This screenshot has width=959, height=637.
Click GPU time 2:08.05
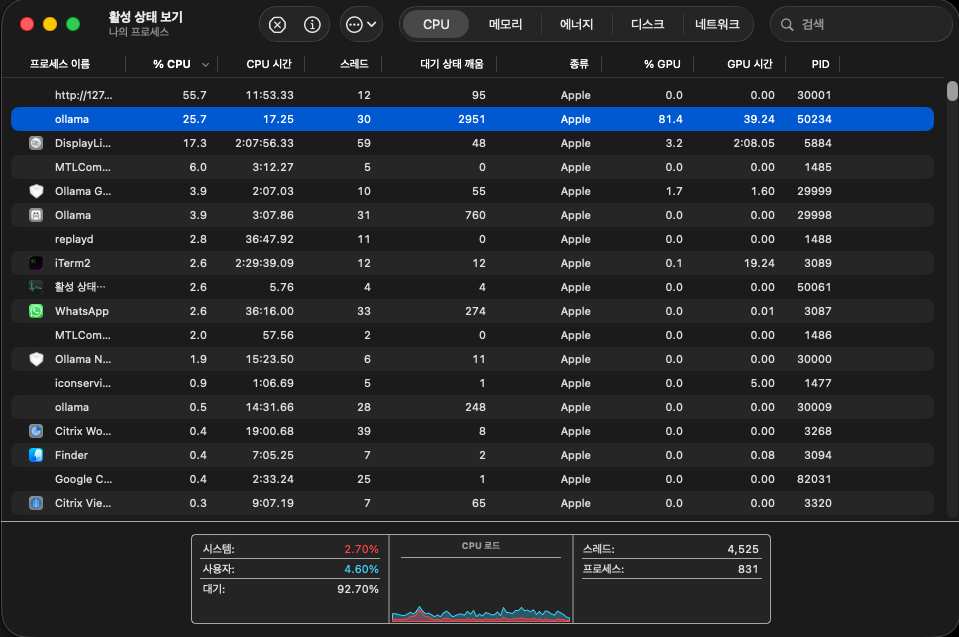(754, 143)
